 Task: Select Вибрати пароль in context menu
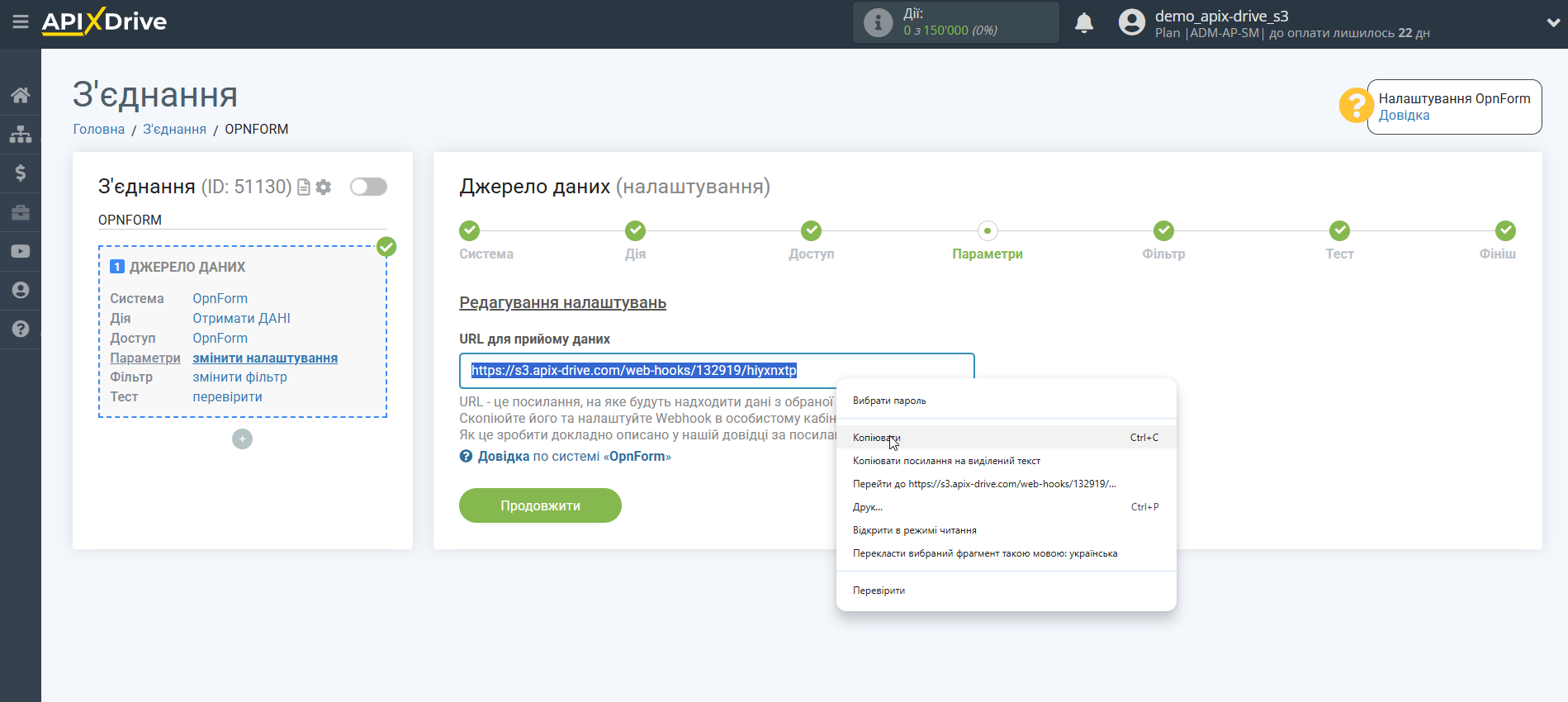pyautogui.click(x=1006, y=401)
